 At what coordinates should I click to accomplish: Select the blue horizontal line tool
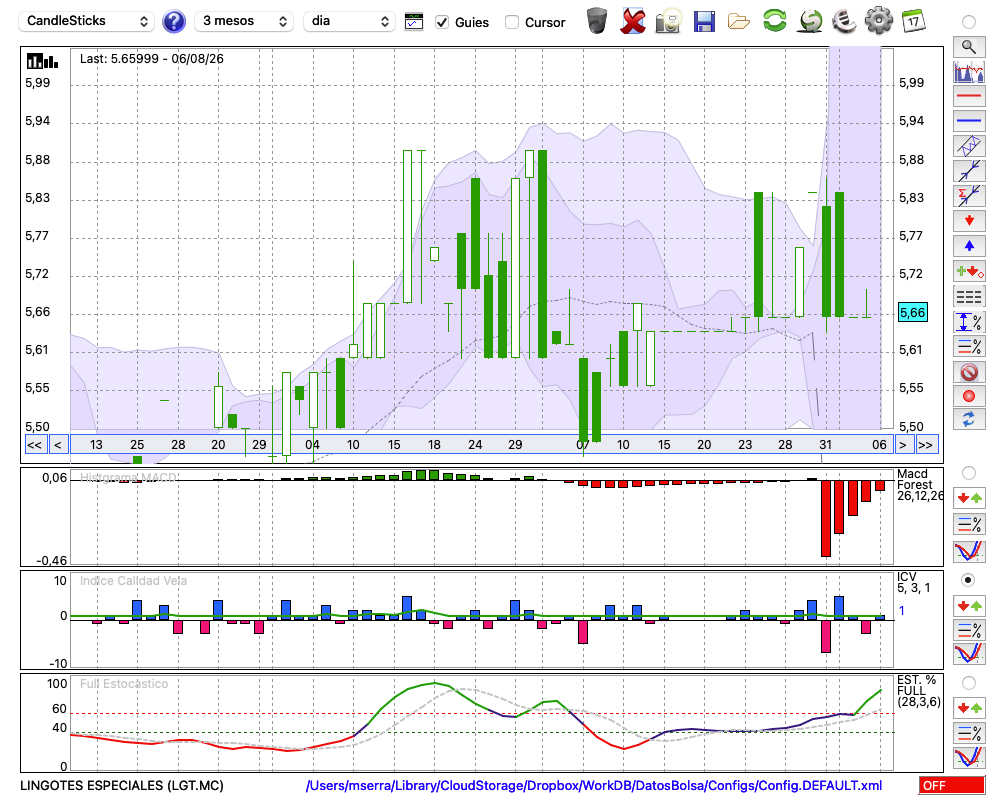[x=969, y=121]
